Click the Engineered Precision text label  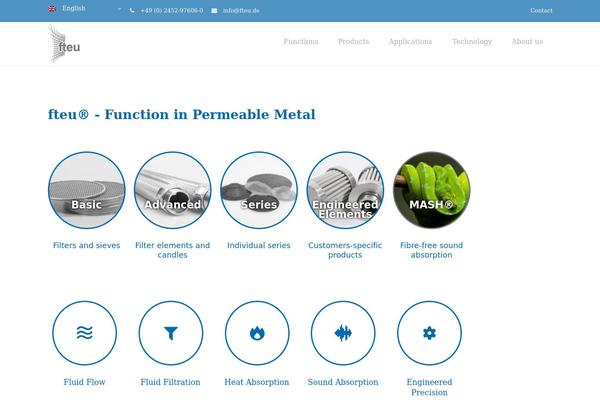[x=429, y=387]
